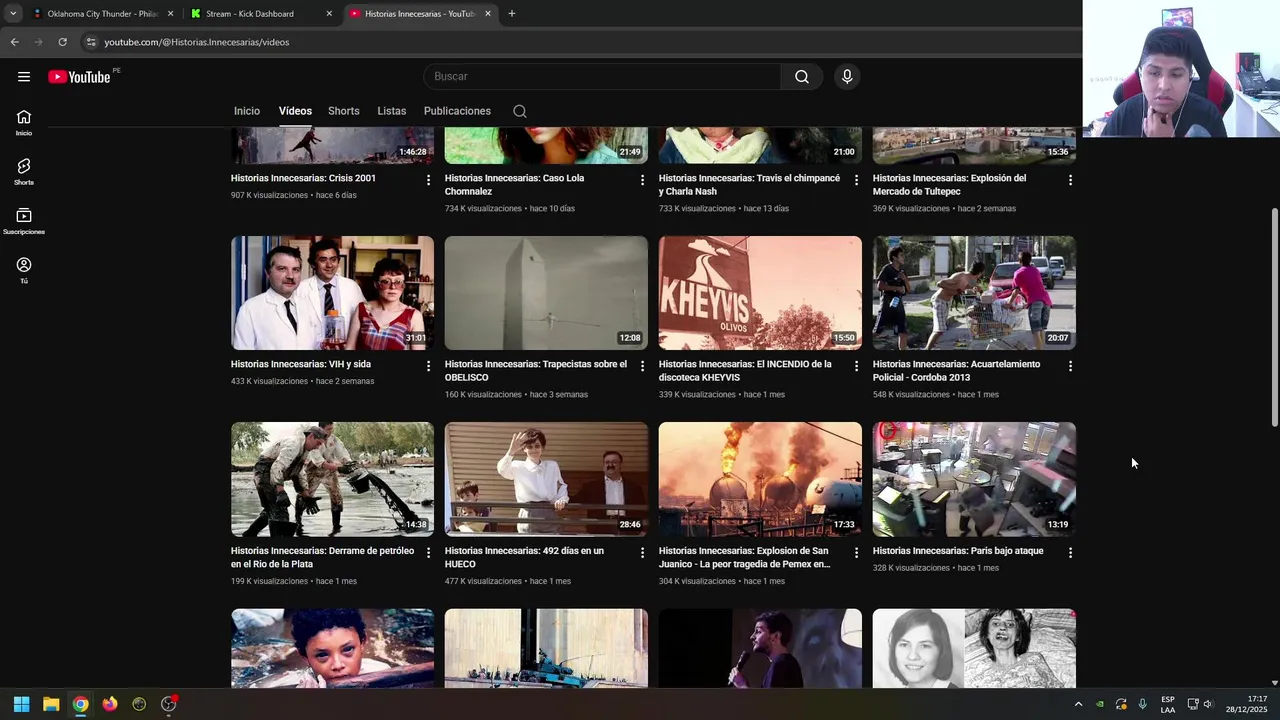
Task: Play Trapecistas sobre el OBELISCO thumbnail
Action: (x=546, y=293)
